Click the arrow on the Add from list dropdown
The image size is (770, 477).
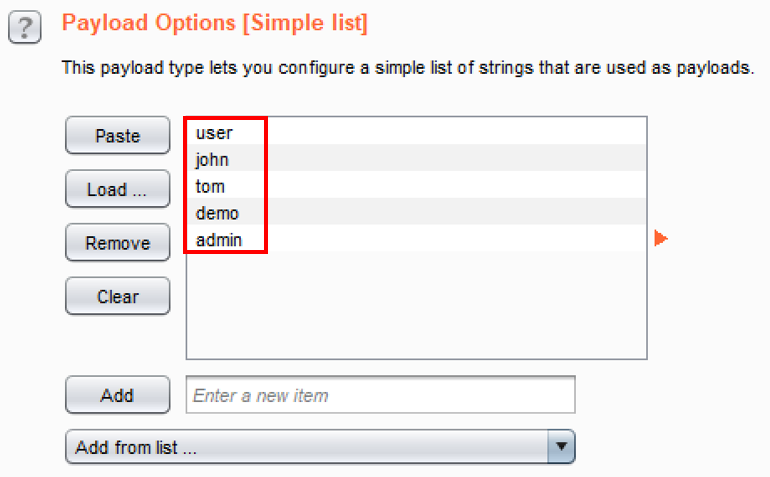pos(562,447)
